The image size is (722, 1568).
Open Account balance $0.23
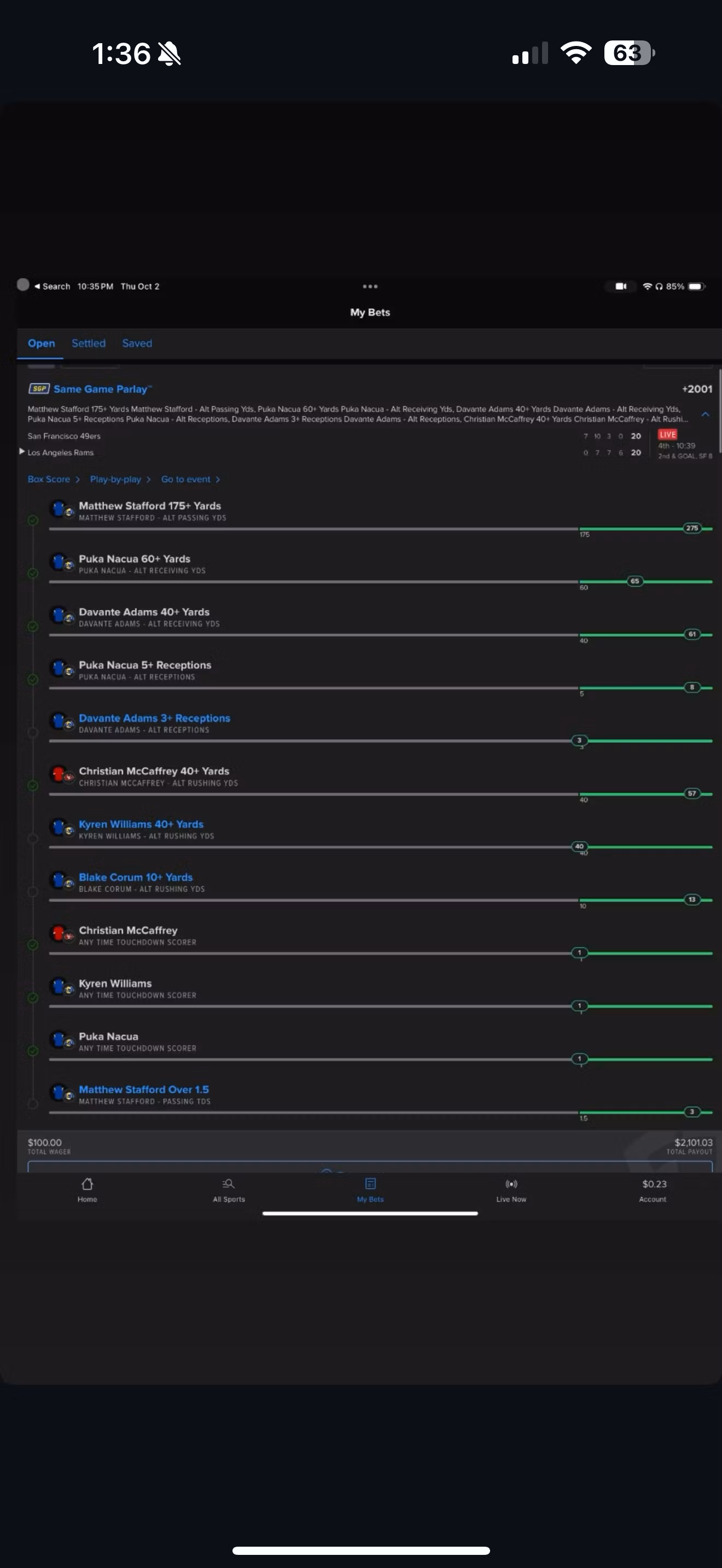click(653, 1189)
